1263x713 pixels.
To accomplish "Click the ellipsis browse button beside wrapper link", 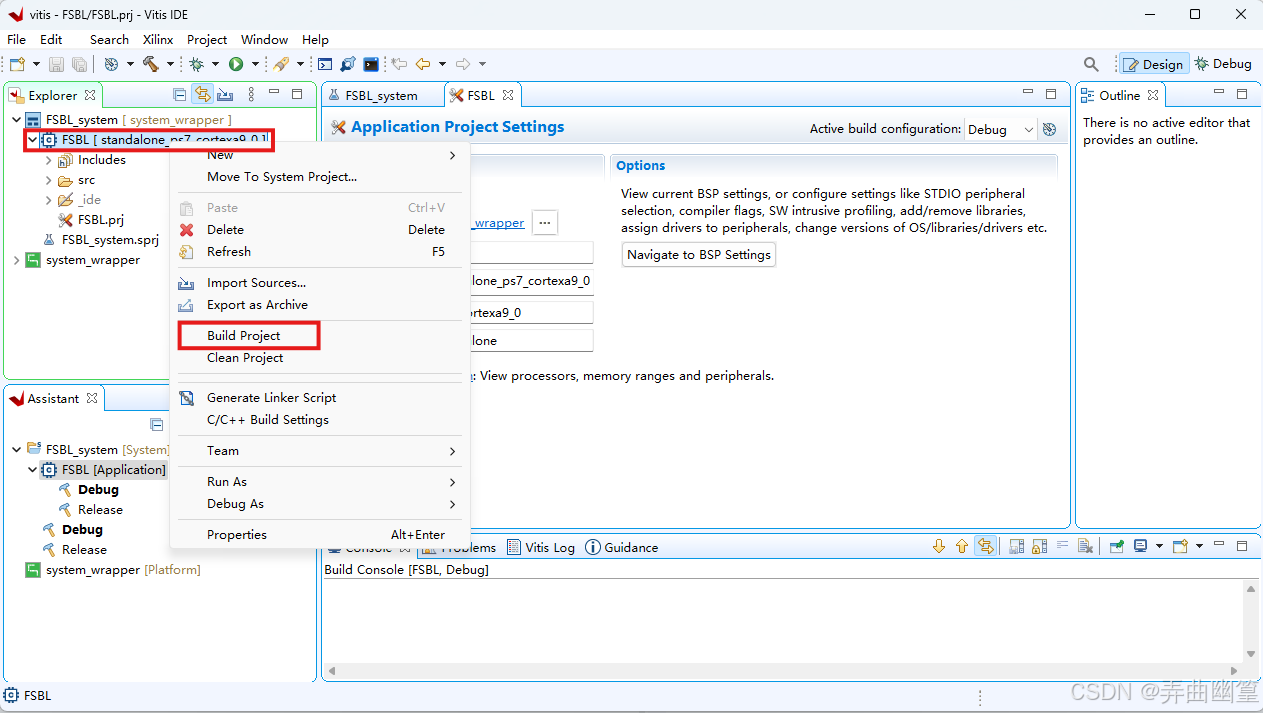I will point(544,222).
